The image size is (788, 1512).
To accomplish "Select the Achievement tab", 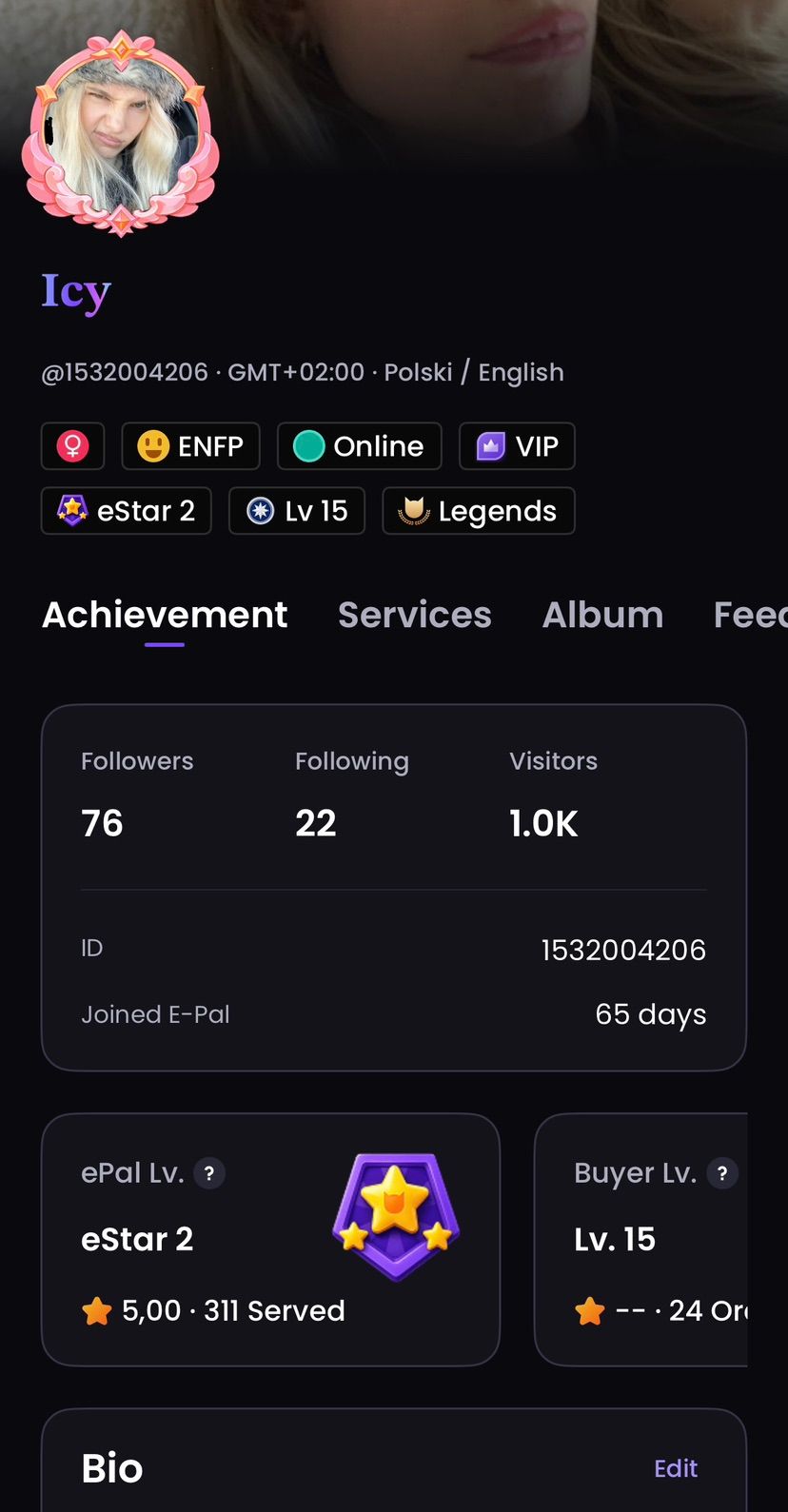I will click(165, 615).
